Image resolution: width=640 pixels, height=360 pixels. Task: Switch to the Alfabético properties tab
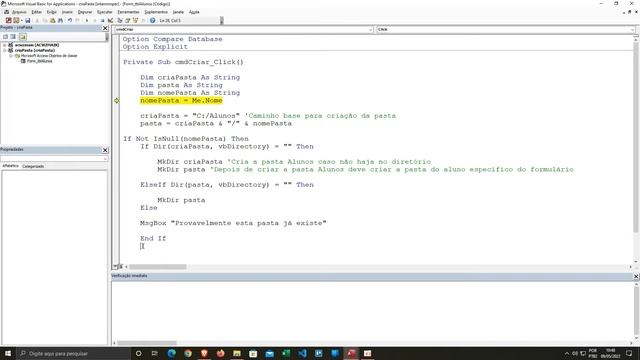pos(11,166)
